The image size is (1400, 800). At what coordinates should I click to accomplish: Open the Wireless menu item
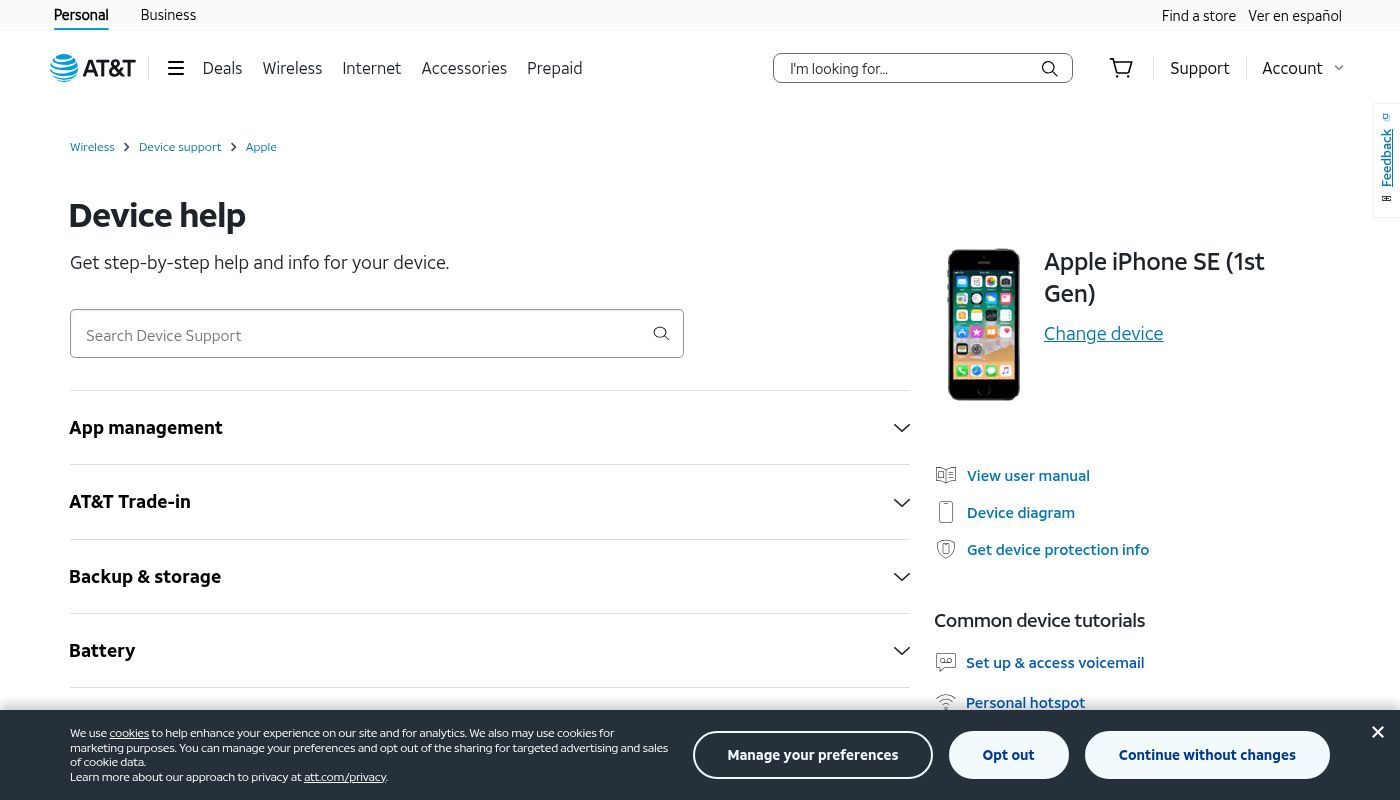[292, 68]
